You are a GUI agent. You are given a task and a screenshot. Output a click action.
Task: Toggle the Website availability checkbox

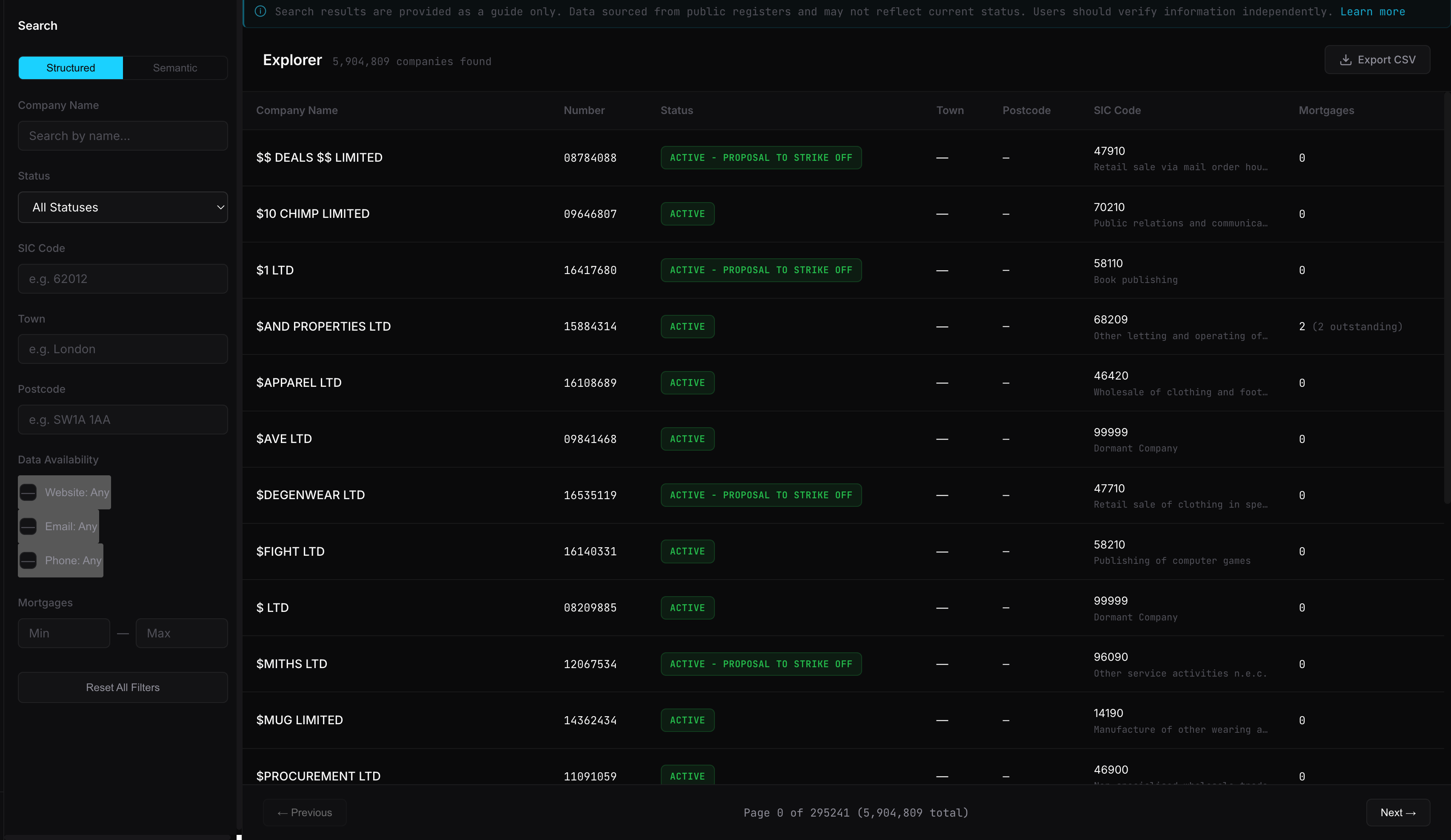pos(28,492)
